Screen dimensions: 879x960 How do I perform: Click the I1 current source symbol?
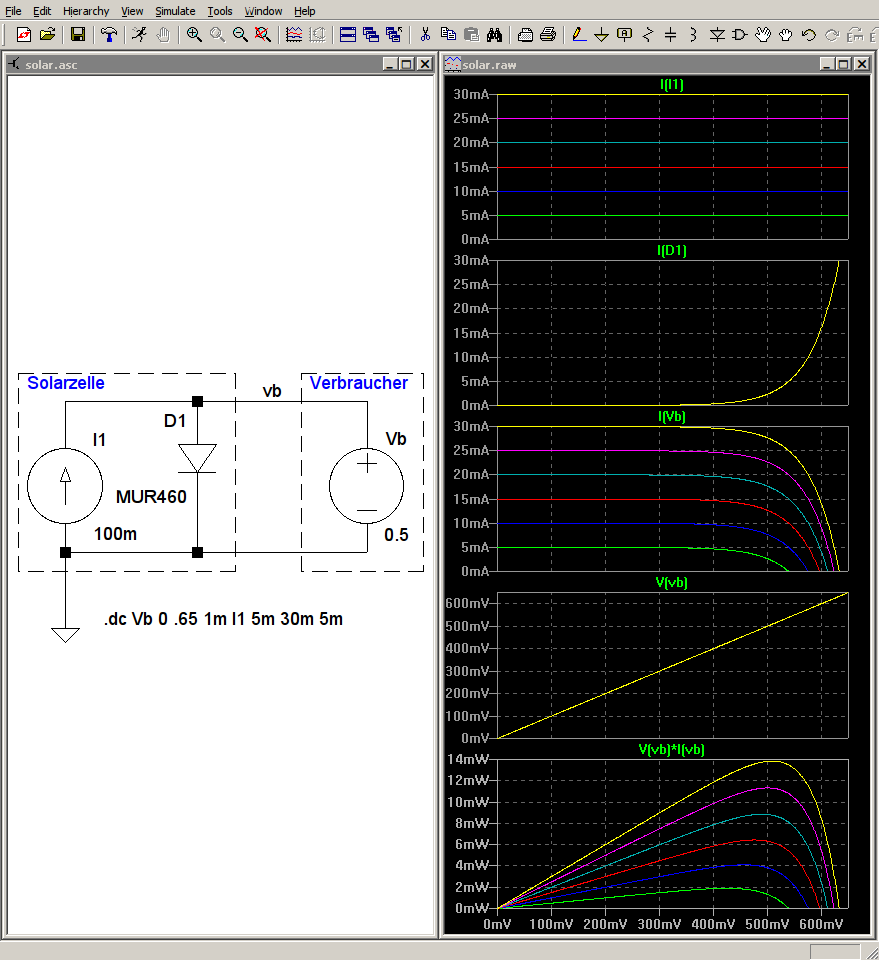(x=65, y=486)
